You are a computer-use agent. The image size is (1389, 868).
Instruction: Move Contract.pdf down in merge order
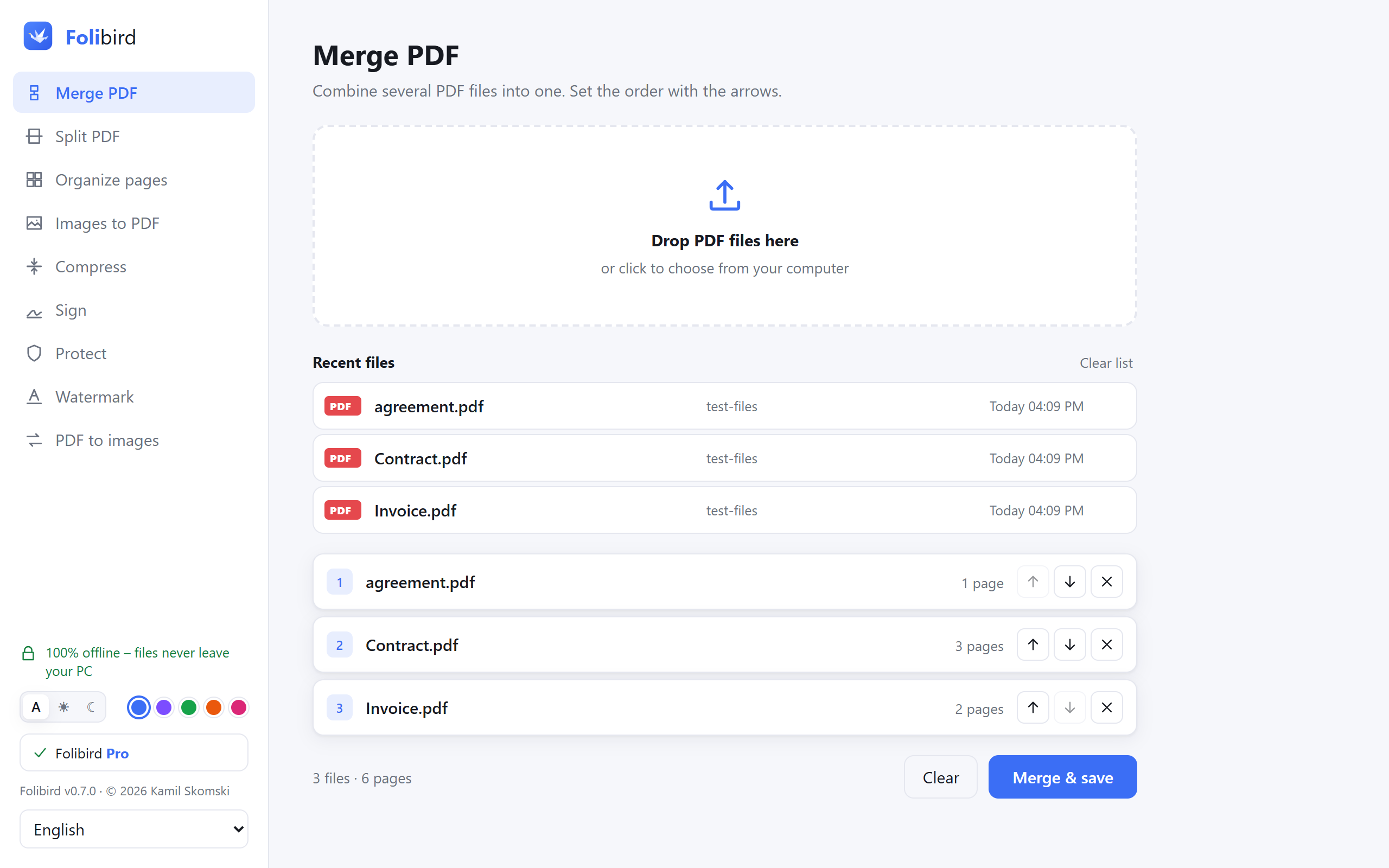pyautogui.click(x=1069, y=644)
